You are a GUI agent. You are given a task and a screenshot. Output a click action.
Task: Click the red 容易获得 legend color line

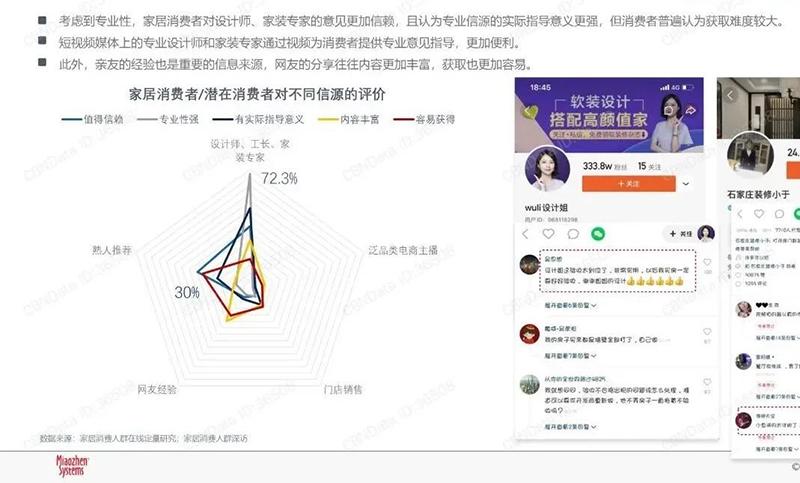tap(404, 119)
